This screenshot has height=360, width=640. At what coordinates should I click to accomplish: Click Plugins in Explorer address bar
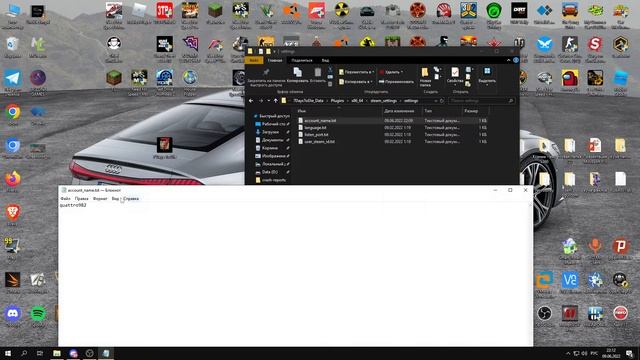(x=337, y=101)
